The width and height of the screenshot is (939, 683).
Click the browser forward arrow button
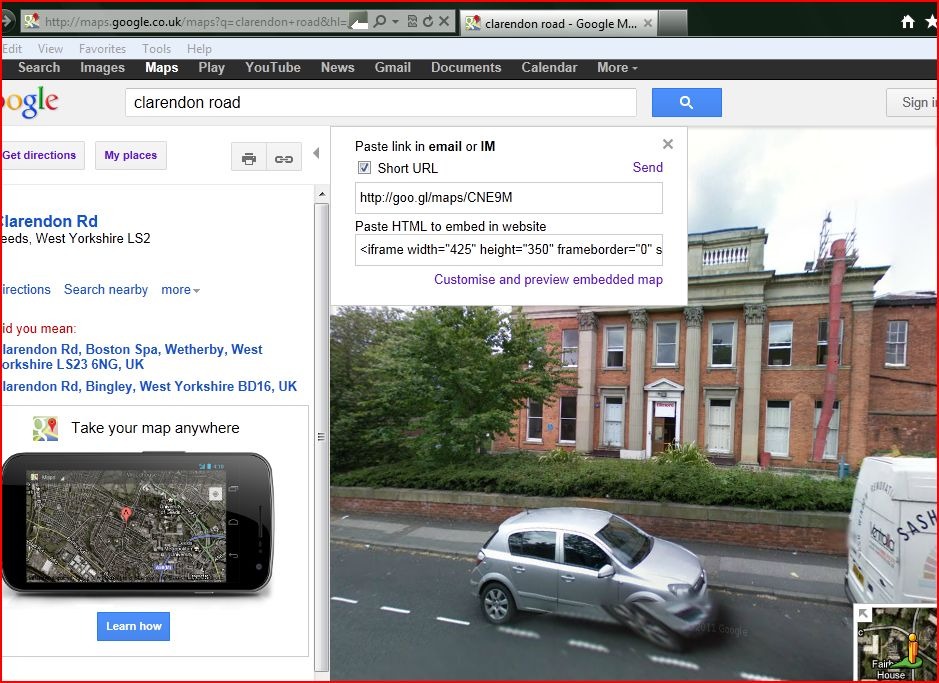click(x=7, y=22)
